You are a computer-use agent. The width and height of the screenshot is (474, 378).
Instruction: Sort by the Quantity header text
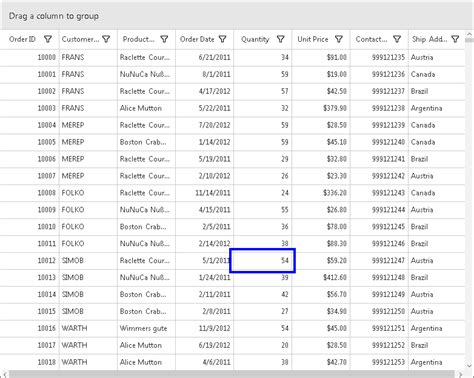255,39
